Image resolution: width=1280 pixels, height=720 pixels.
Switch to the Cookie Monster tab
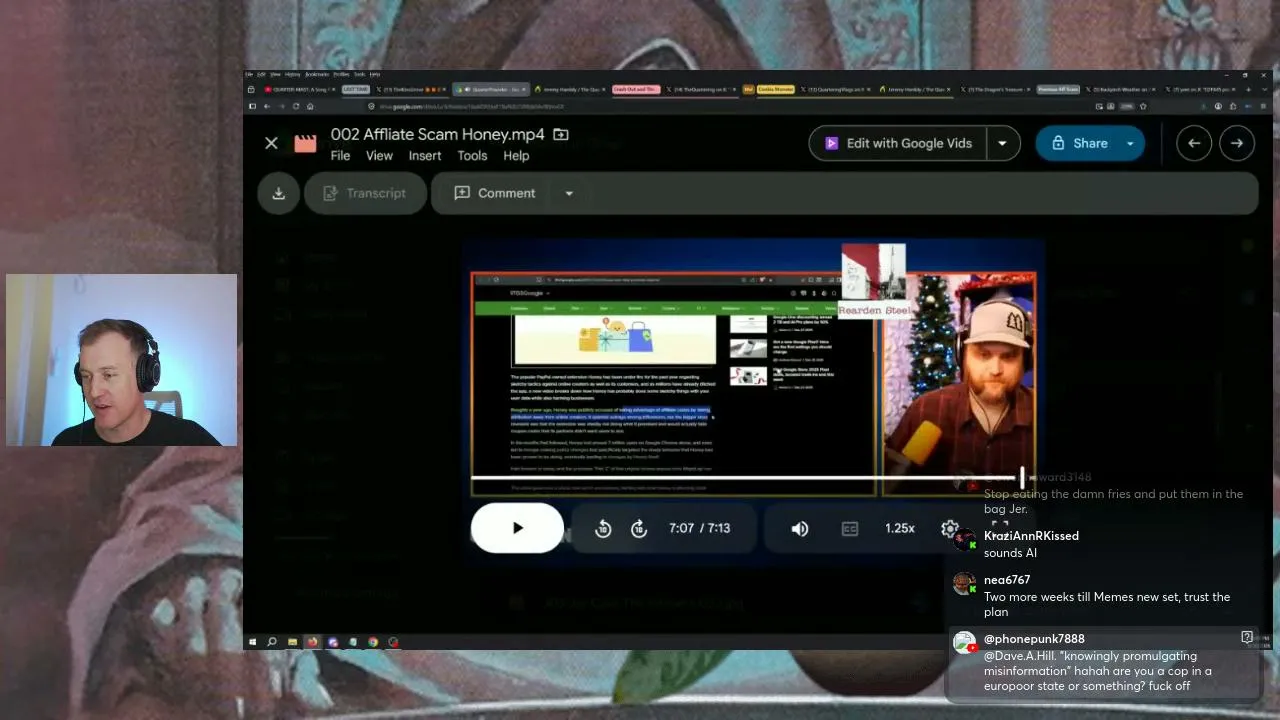point(776,89)
